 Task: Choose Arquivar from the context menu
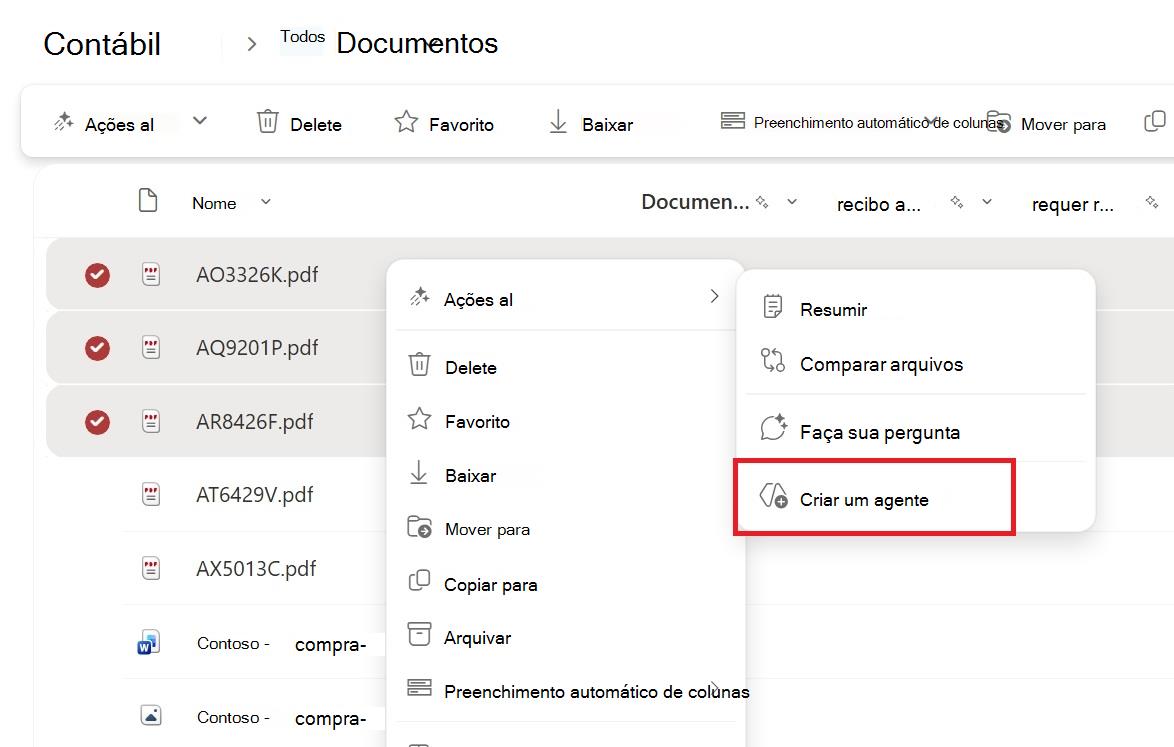tap(565, 637)
